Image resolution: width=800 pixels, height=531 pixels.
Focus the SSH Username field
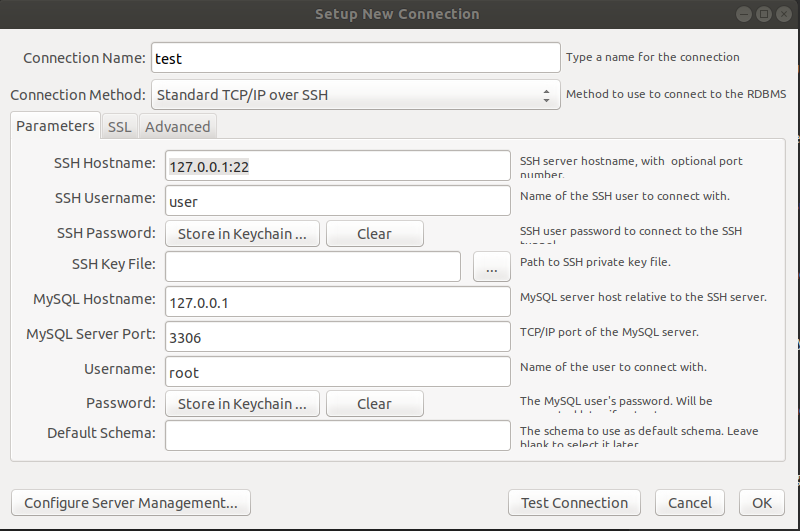337,201
